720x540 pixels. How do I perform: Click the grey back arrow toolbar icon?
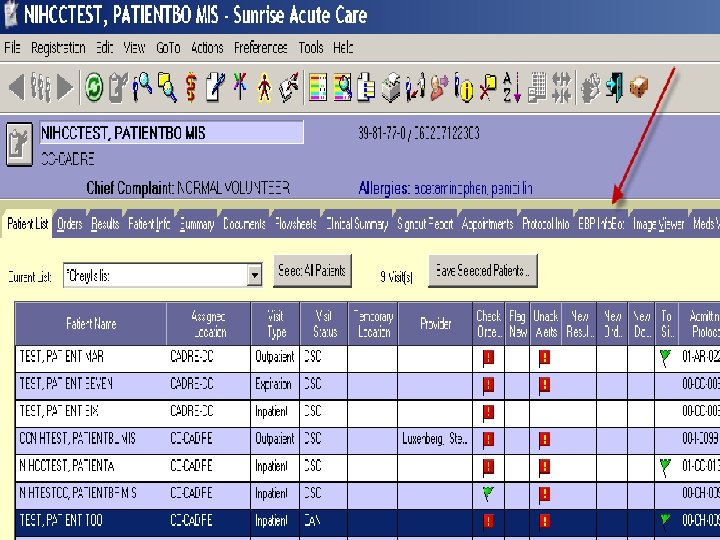click(x=17, y=87)
